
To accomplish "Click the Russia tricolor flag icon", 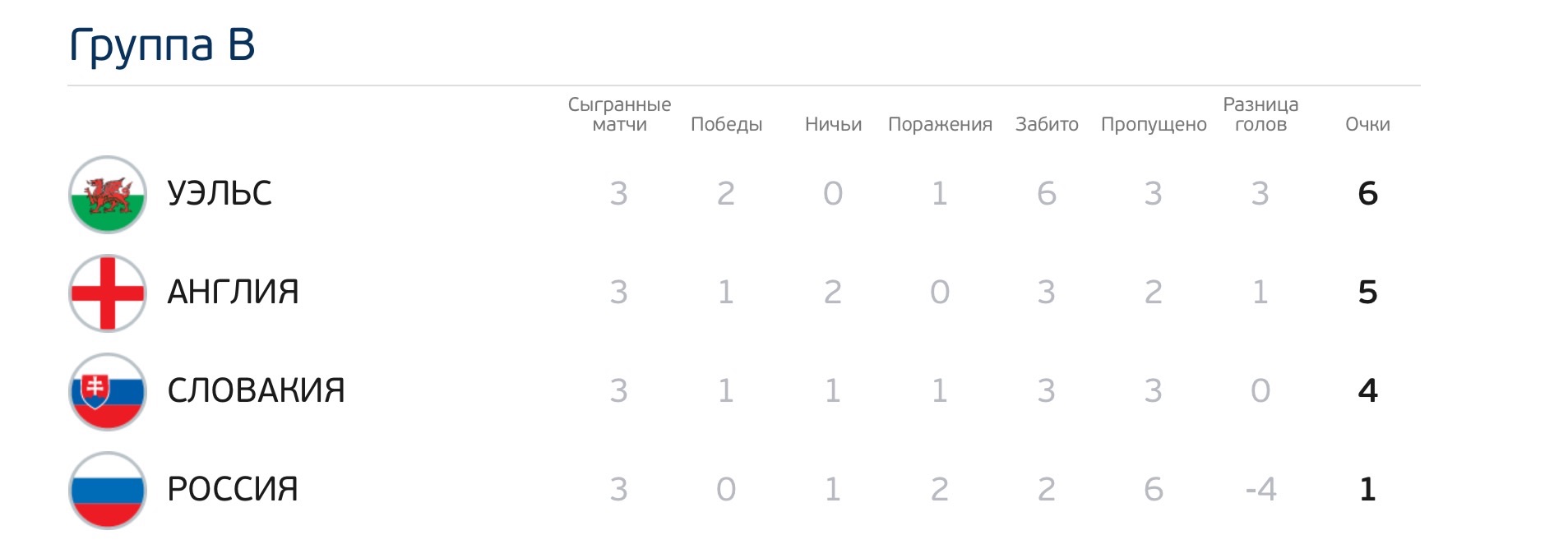I will click(x=108, y=491).
